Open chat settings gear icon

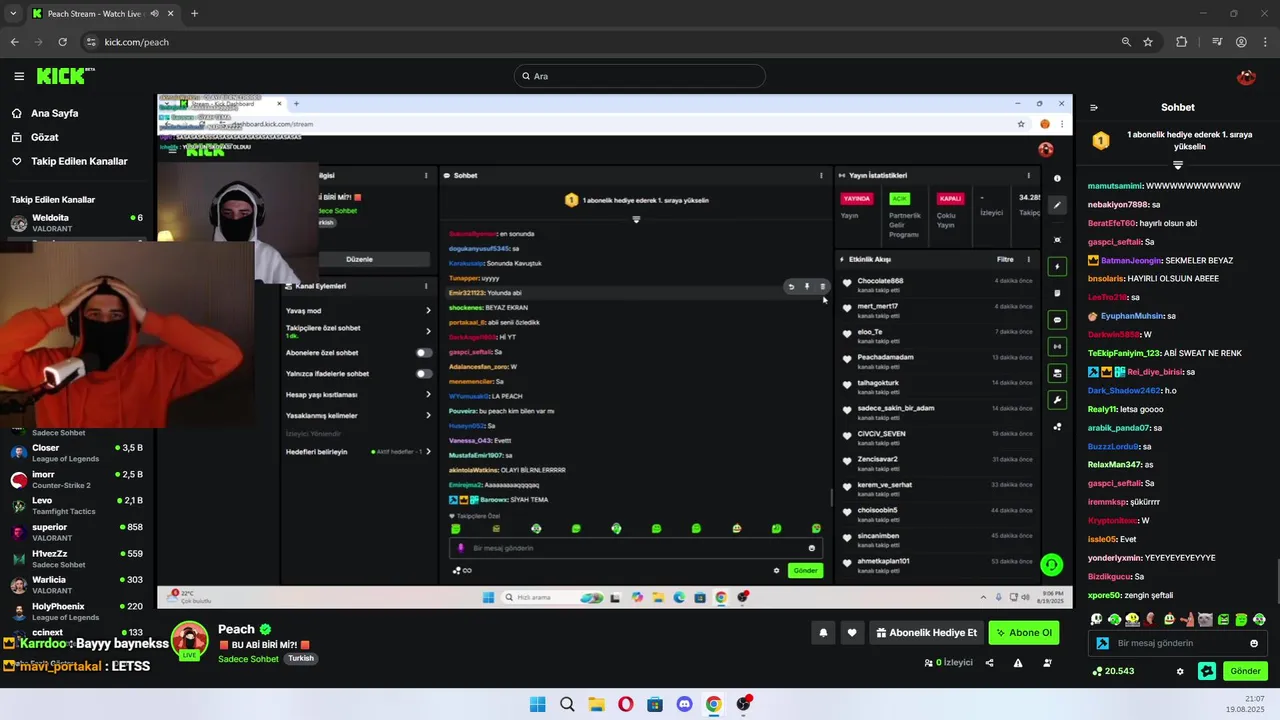1180,671
